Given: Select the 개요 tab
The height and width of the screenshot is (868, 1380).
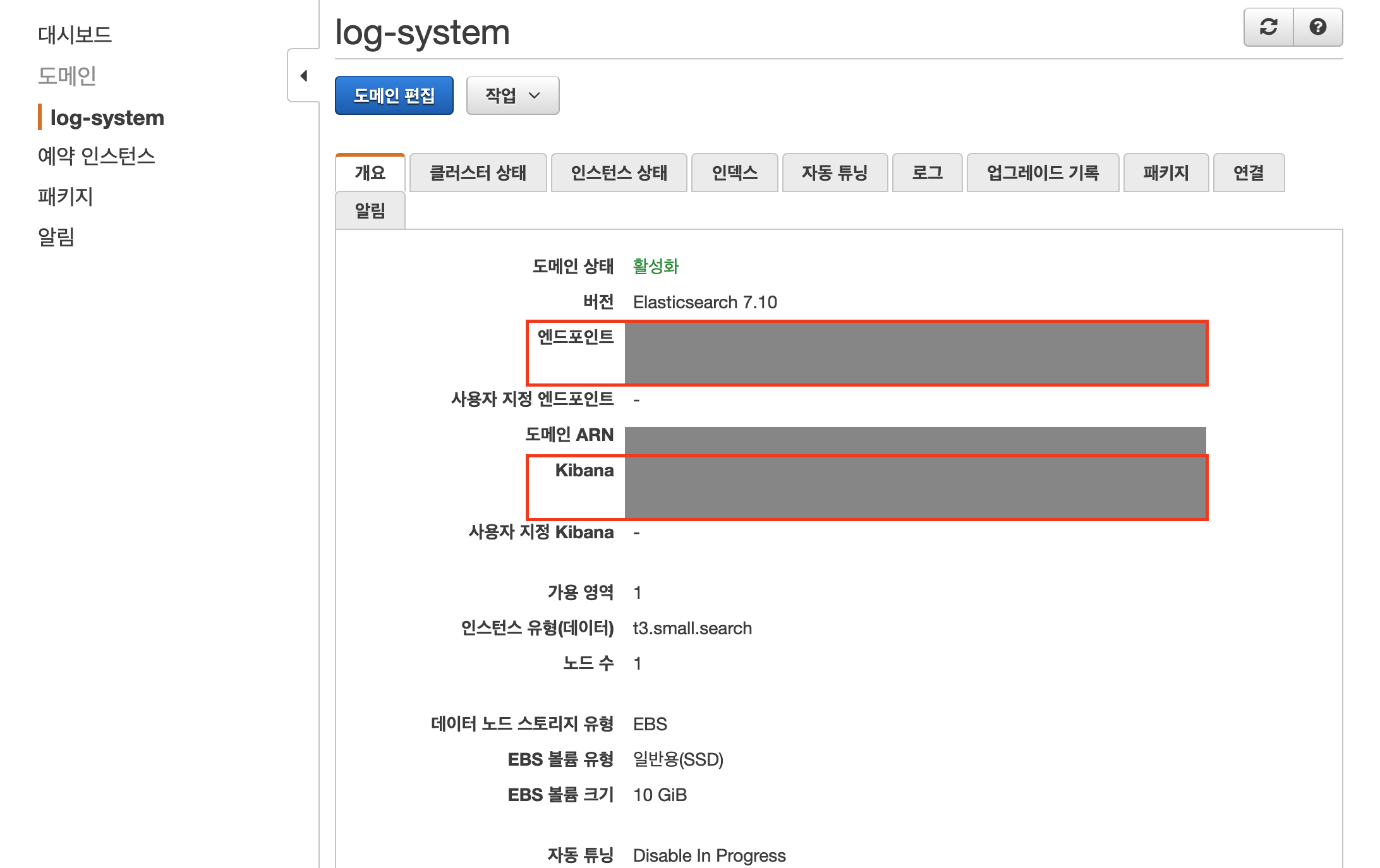Looking at the screenshot, I should [370, 172].
